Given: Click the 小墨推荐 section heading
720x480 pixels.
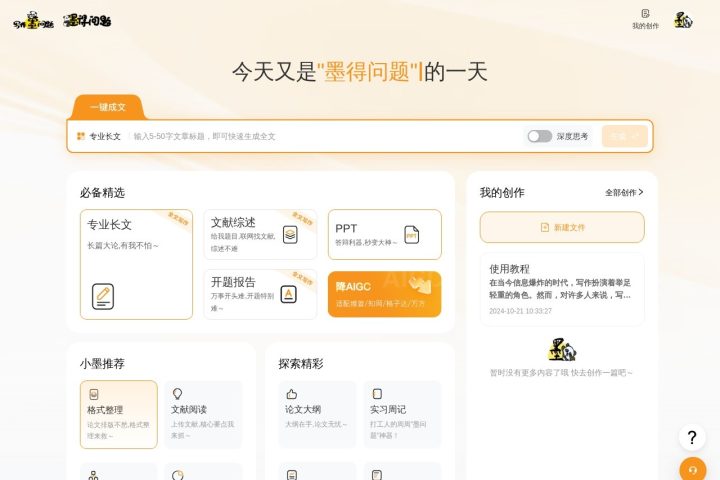Looking at the screenshot, I should (102, 363).
